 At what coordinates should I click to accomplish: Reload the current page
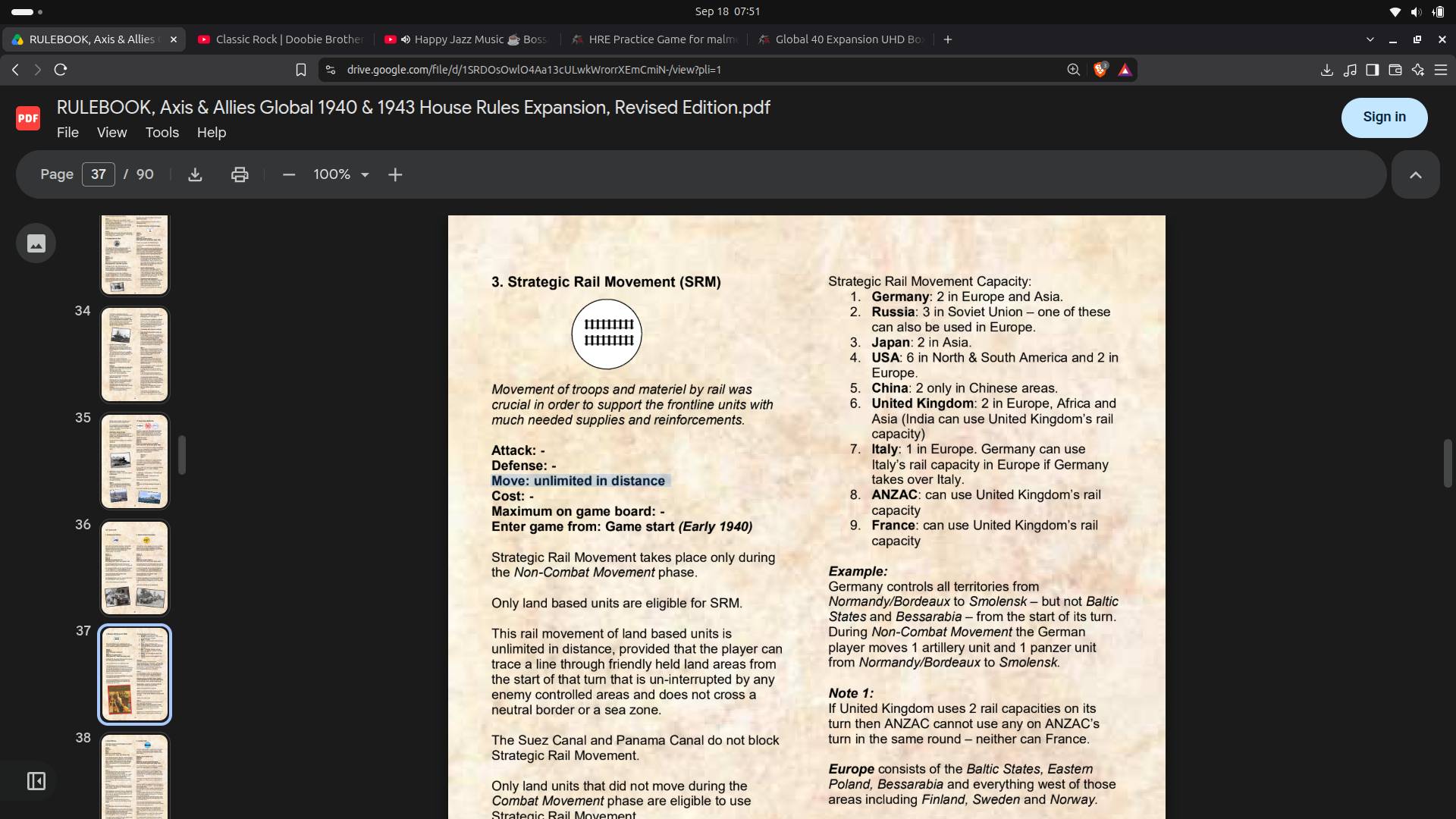coord(61,70)
